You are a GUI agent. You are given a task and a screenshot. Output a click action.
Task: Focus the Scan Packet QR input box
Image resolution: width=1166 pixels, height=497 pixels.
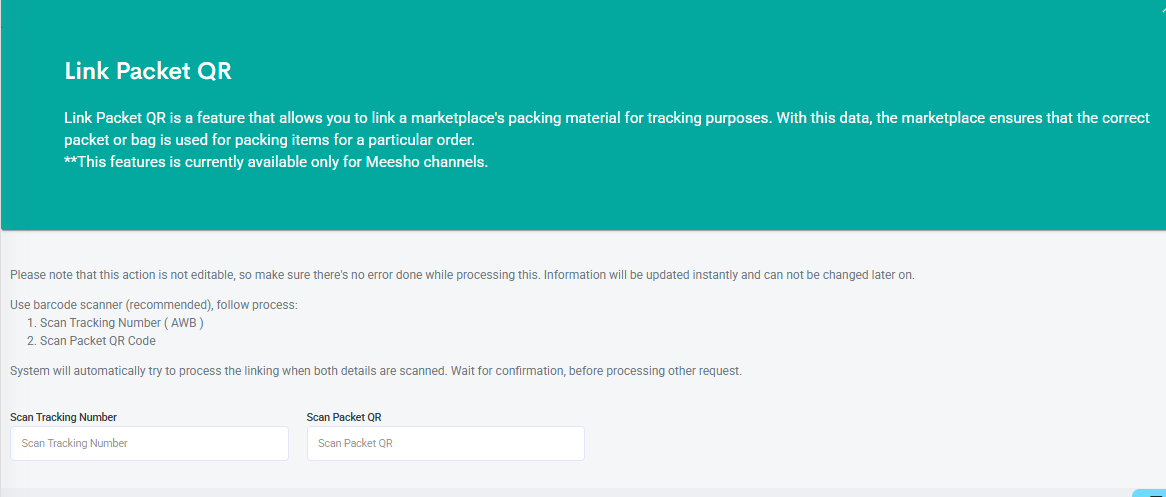(x=445, y=443)
